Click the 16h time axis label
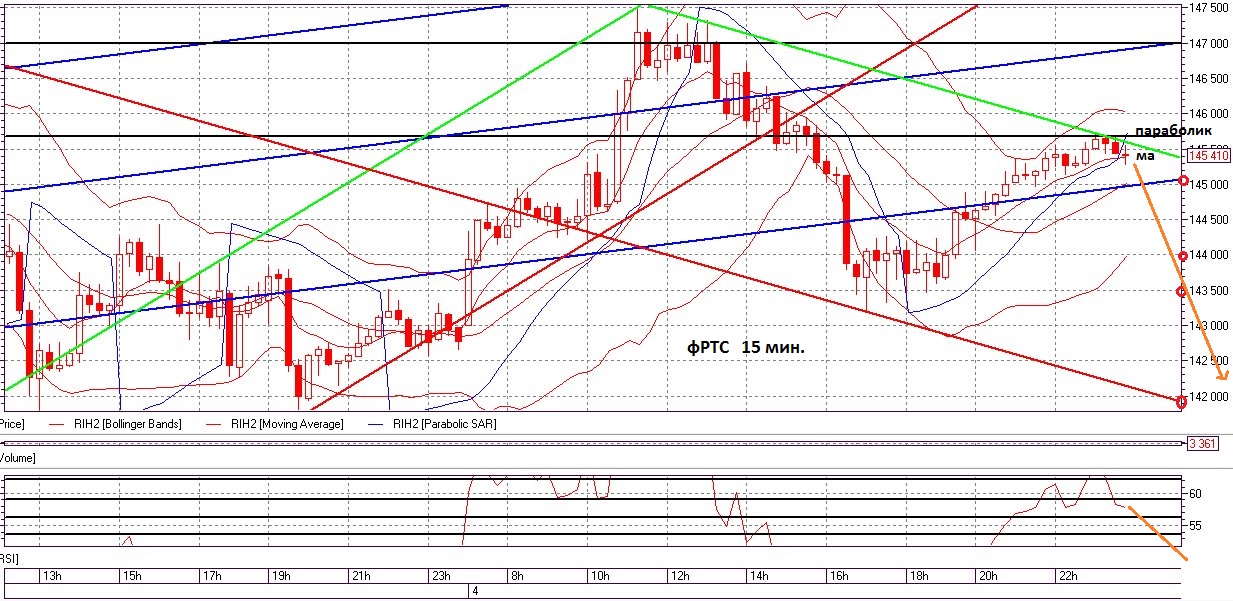Viewport: 1233px width, 601px height. click(x=838, y=576)
